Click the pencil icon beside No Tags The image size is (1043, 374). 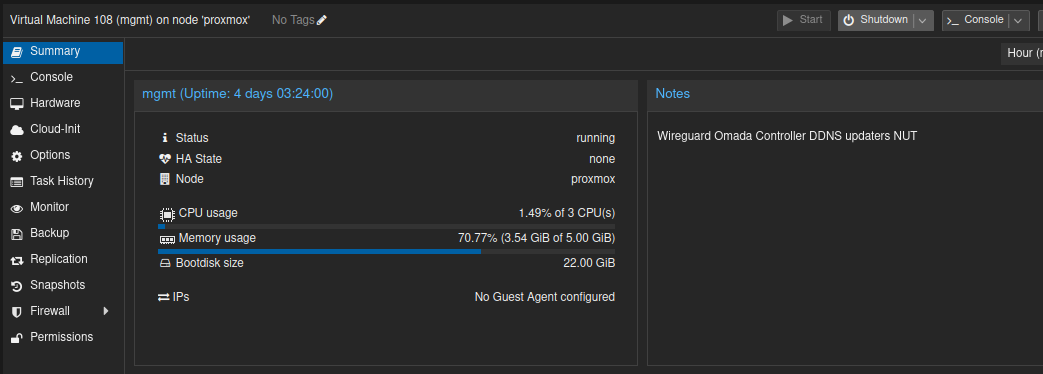[x=322, y=20]
